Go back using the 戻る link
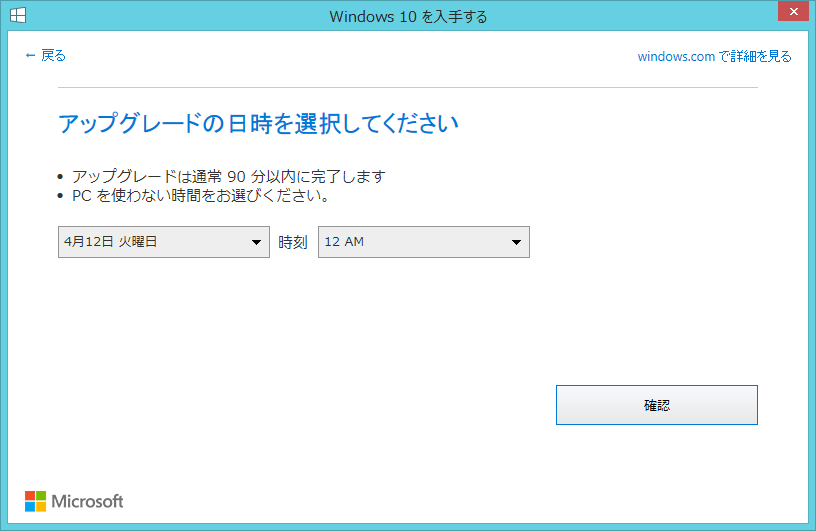 click(45, 55)
